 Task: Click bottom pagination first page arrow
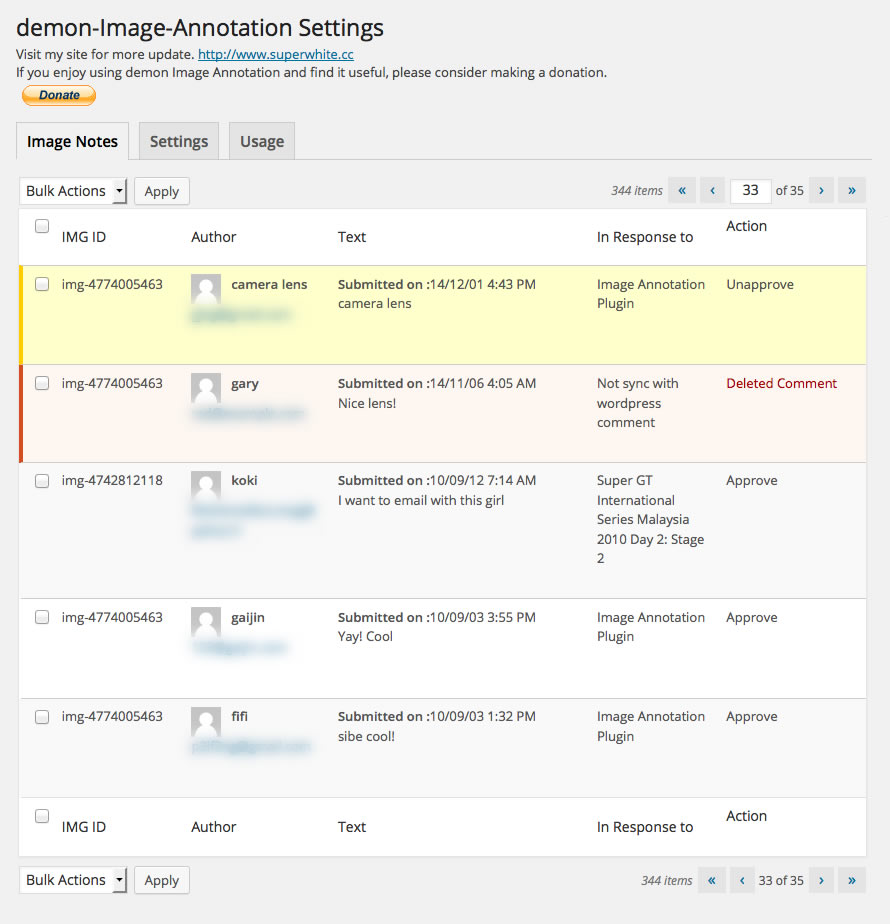[x=712, y=880]
